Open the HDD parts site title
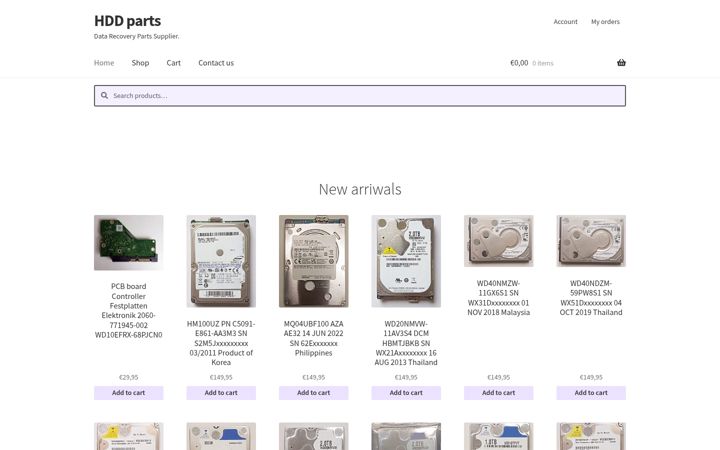Image resolution: width=720 pixels, height=450 pixels. tap(128, 21)
